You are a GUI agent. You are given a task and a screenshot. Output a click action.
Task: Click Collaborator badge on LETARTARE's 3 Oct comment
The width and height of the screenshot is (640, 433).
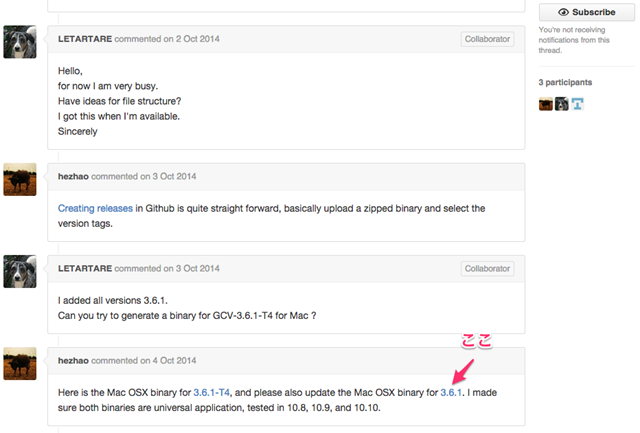point(488,268)
